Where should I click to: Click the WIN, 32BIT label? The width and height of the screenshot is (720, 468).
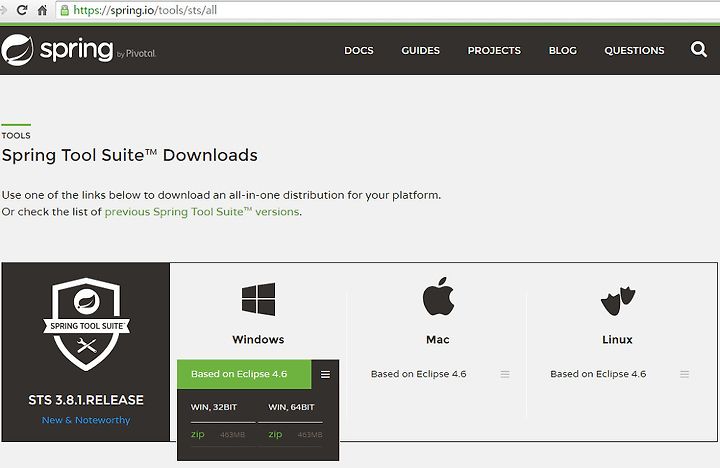pyautogui.click(x=214, y=407)
